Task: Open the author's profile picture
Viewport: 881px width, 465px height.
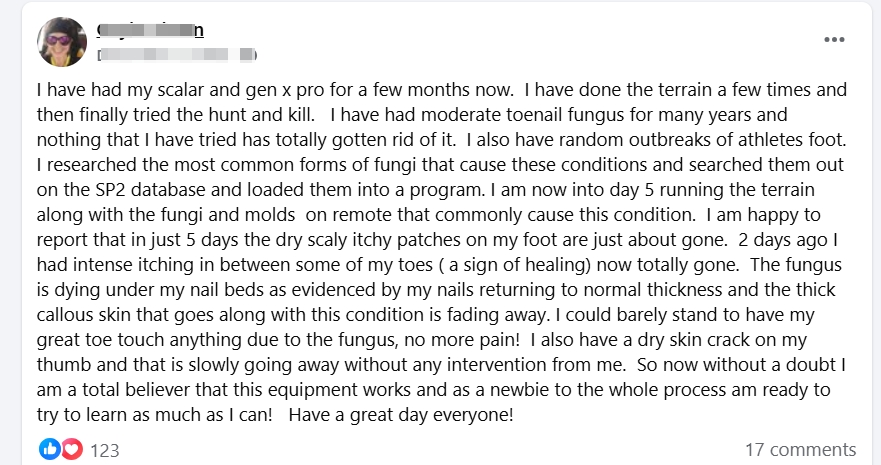Action: click(x=62, y=42)
